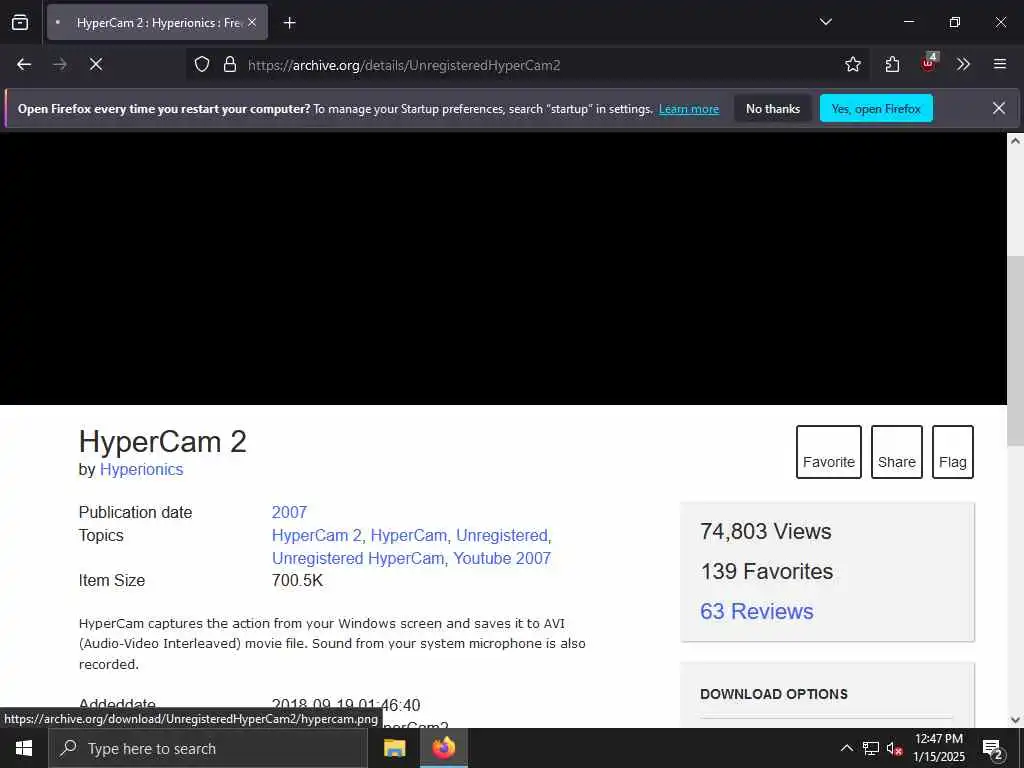1024x768 pixels.
Task: Select the HyperCam 2 : Hyperionics tab
Action: click(x=157, y=22)
